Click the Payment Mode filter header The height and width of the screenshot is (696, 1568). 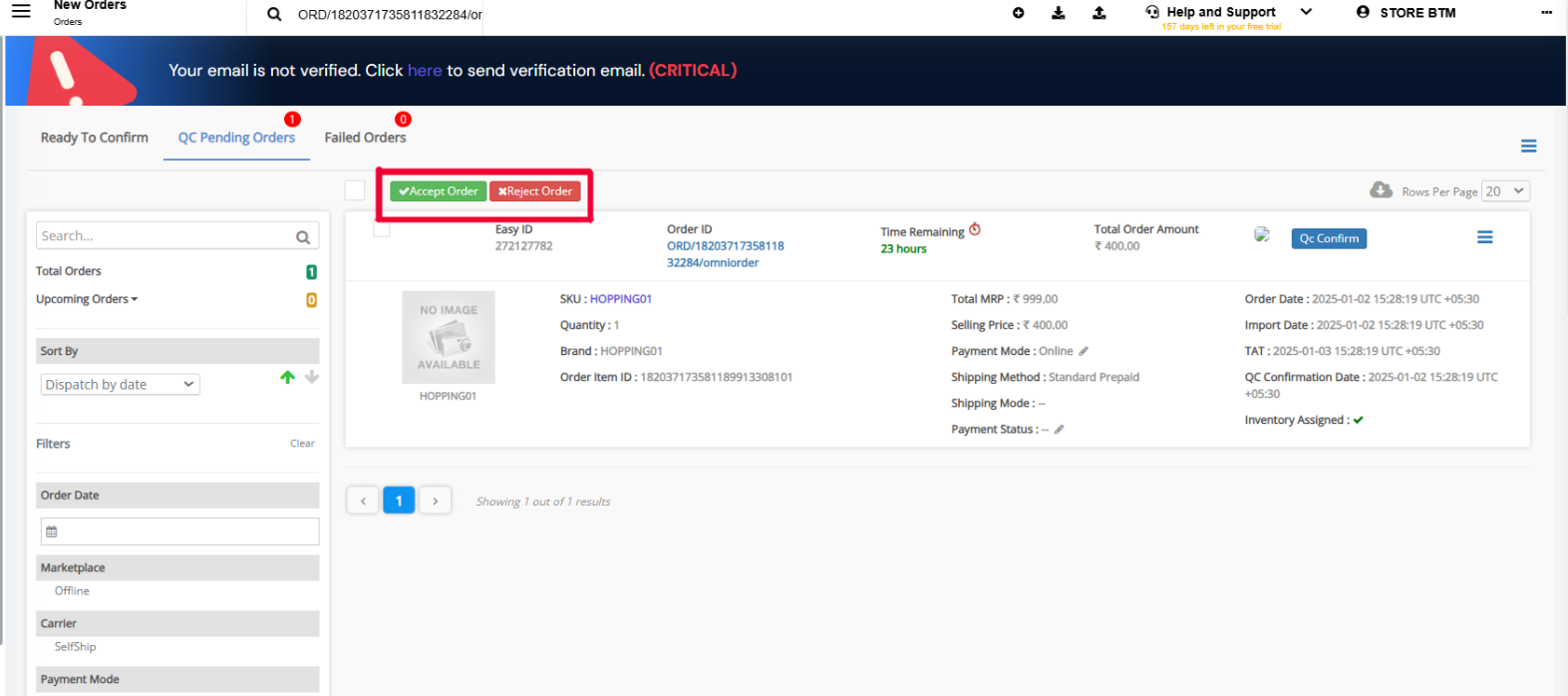click(177, 679)
